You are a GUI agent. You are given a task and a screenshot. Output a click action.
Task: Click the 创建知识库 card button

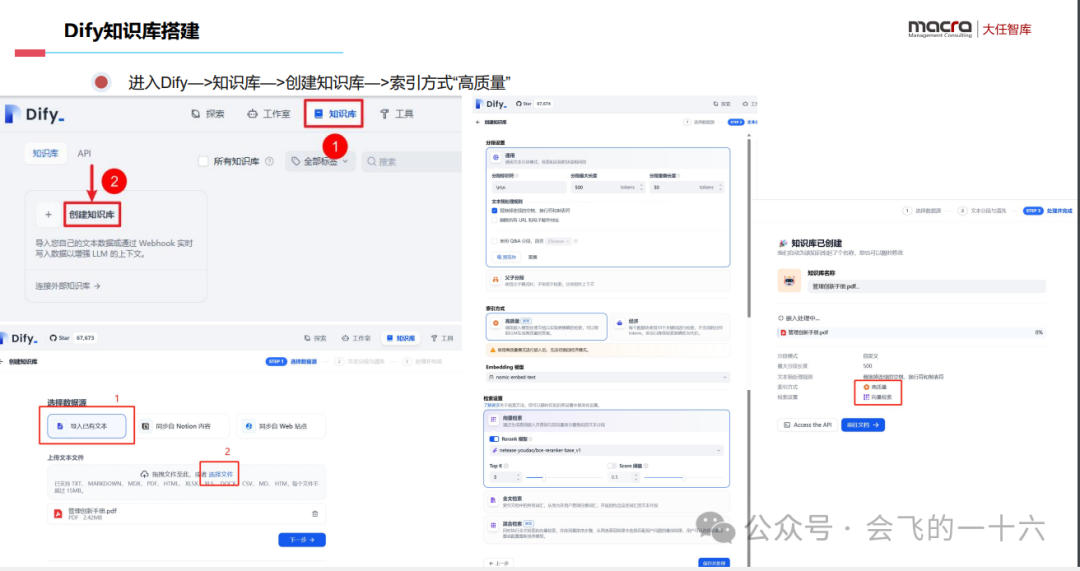(x=92, y=214)
